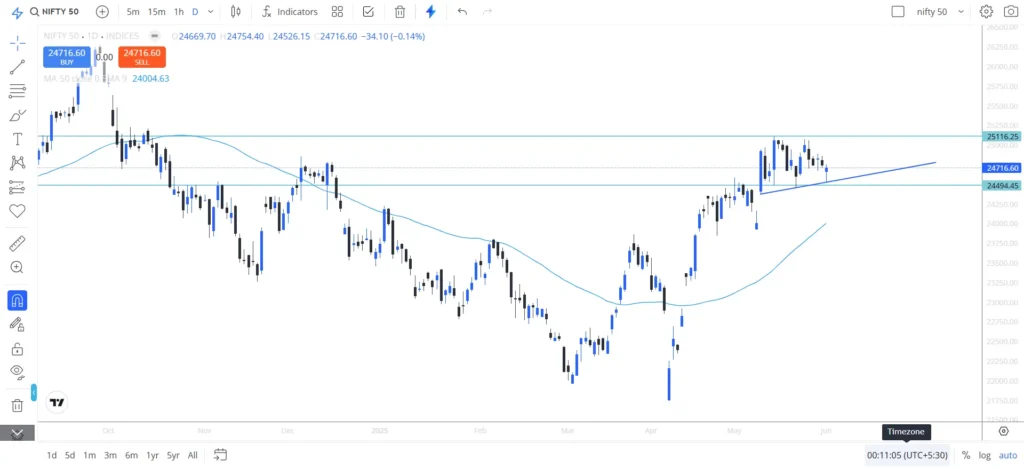Image resolution: width=1024 pixels, height=468 pixels.
Task: Click the checkbox tasks icon in toolbar
Action: pyautogui.click(x=368, y=12)
